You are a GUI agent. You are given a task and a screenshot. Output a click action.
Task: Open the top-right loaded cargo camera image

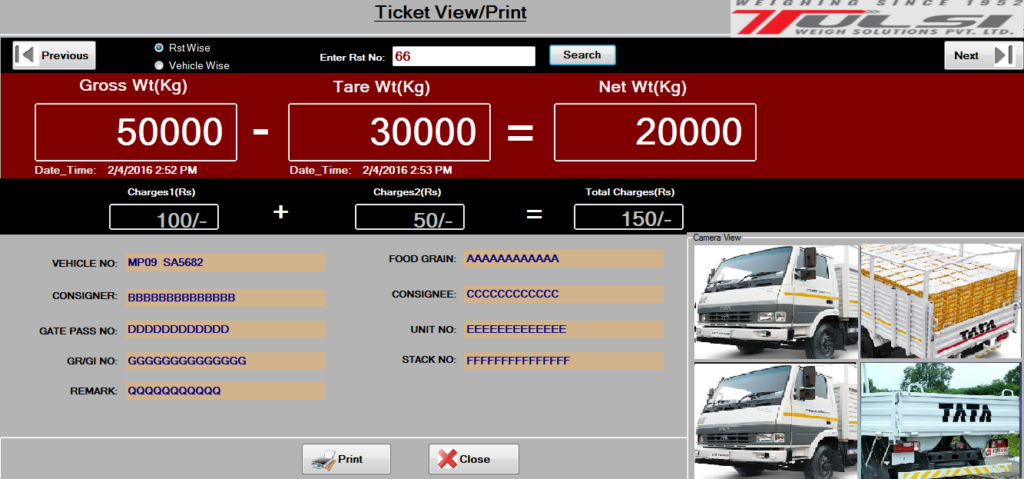point(941,302)
